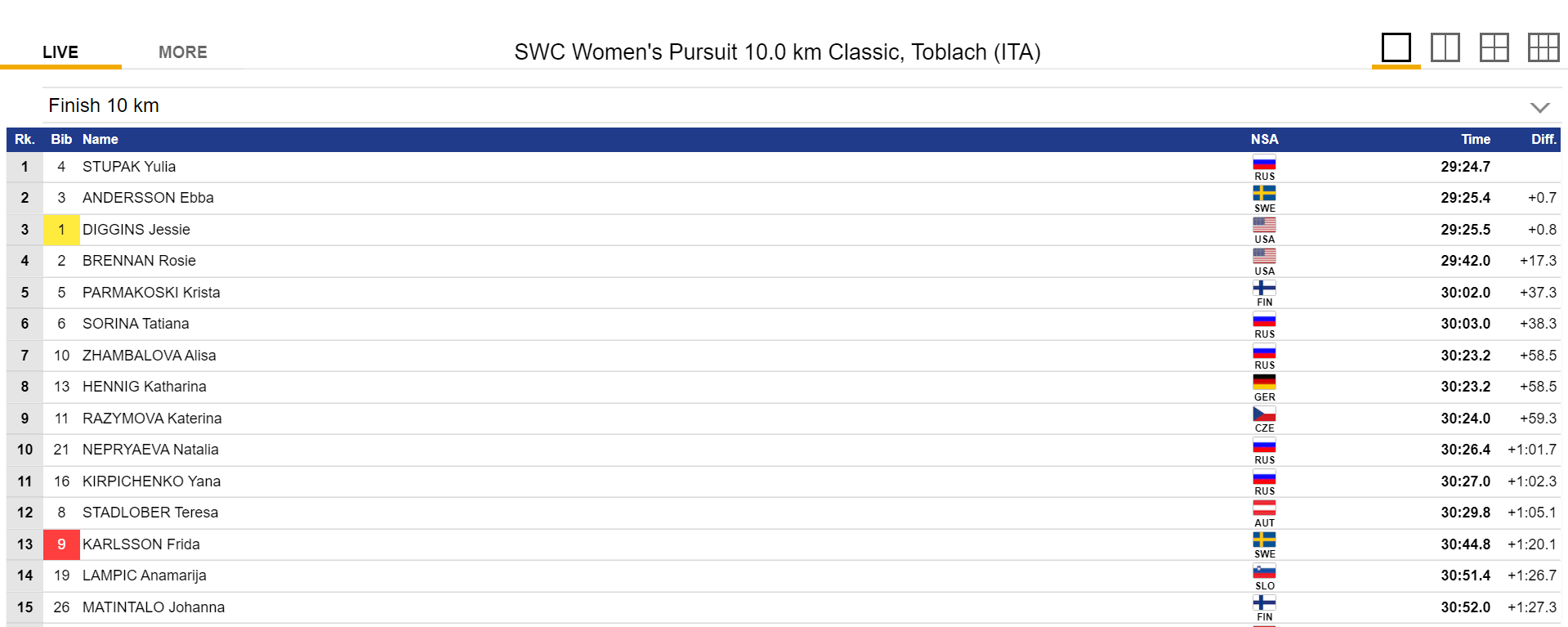The image size is (1568, 627).
Task: Choose the four-panel grid layout icon
Action: pyautogui.click(x=1494, y=47)
